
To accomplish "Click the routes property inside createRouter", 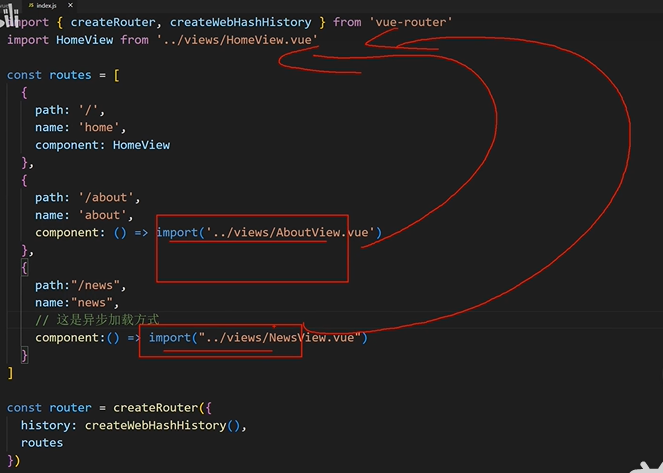I will pos(41,442).
